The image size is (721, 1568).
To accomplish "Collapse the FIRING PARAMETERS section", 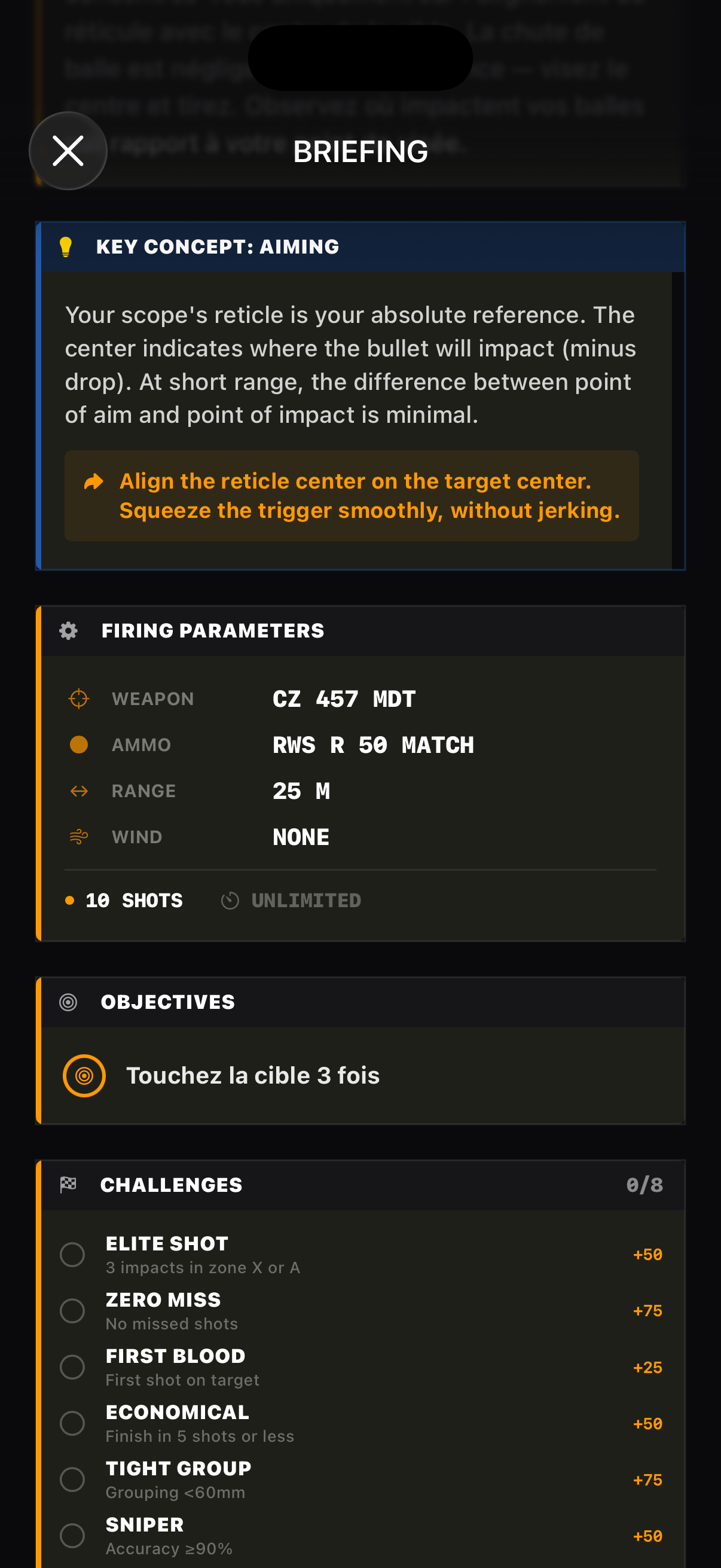I will pyautogui.click(x=213, y=630).
